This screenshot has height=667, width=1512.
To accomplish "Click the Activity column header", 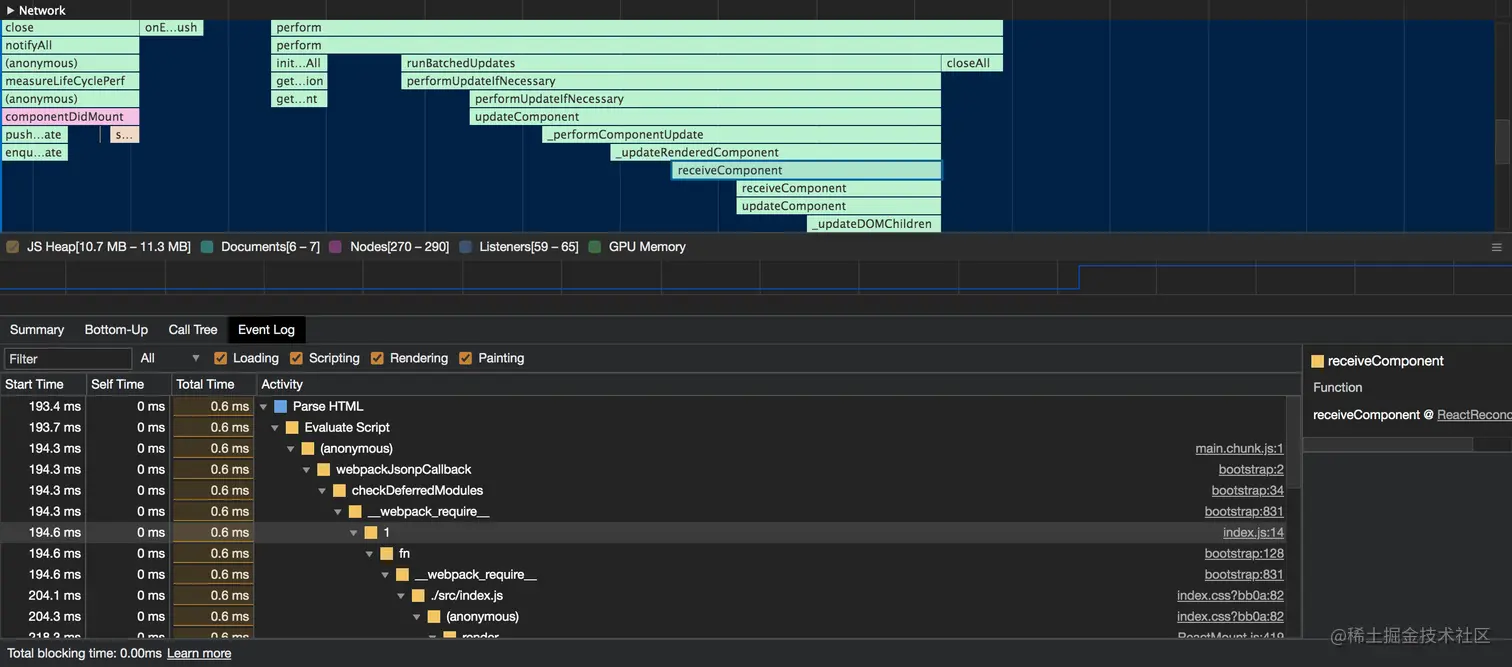I will [777, 384].
